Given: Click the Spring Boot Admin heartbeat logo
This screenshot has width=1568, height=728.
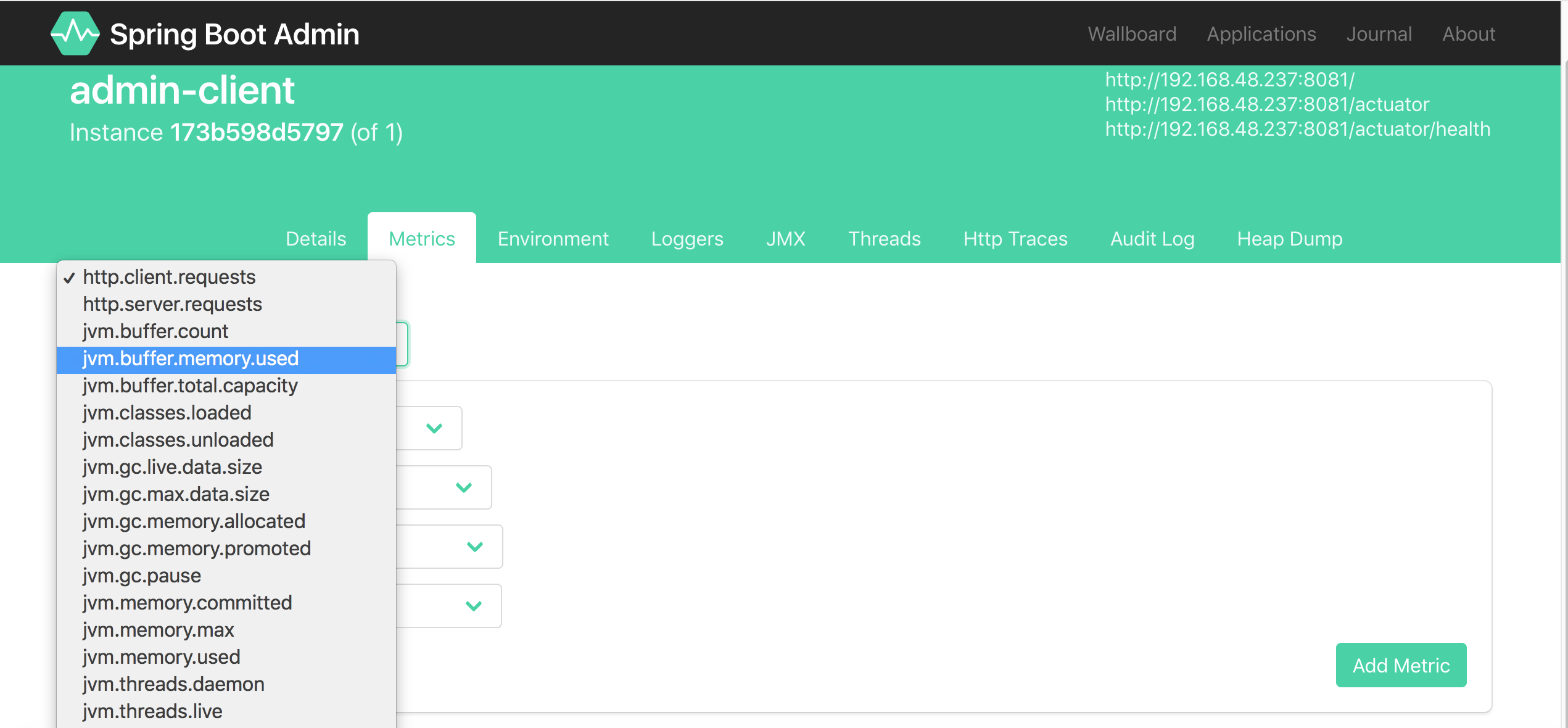Looking at the screenshot, I should pos(75,33).
